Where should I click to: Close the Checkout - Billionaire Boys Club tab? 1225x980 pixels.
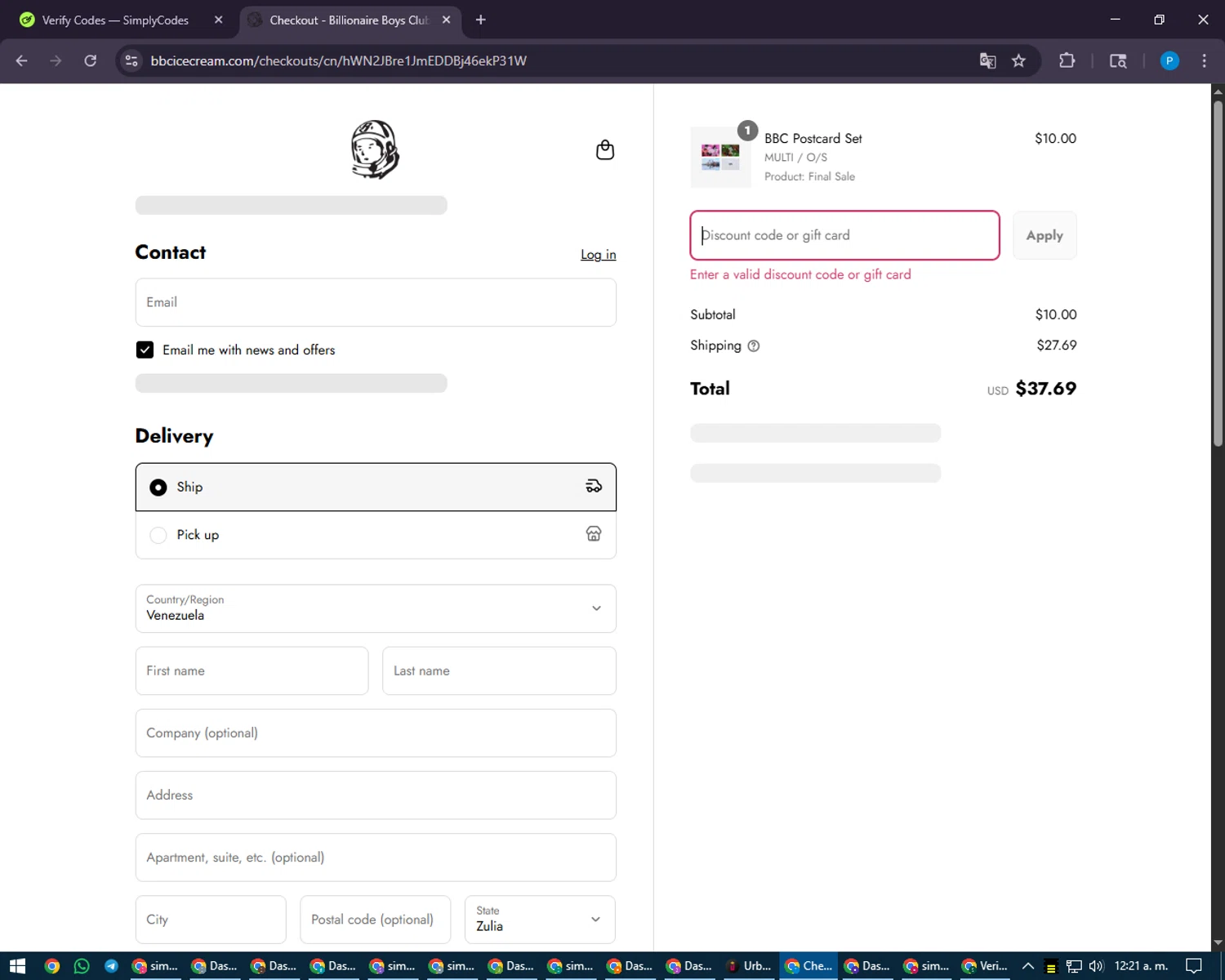(x=446, y=20)
